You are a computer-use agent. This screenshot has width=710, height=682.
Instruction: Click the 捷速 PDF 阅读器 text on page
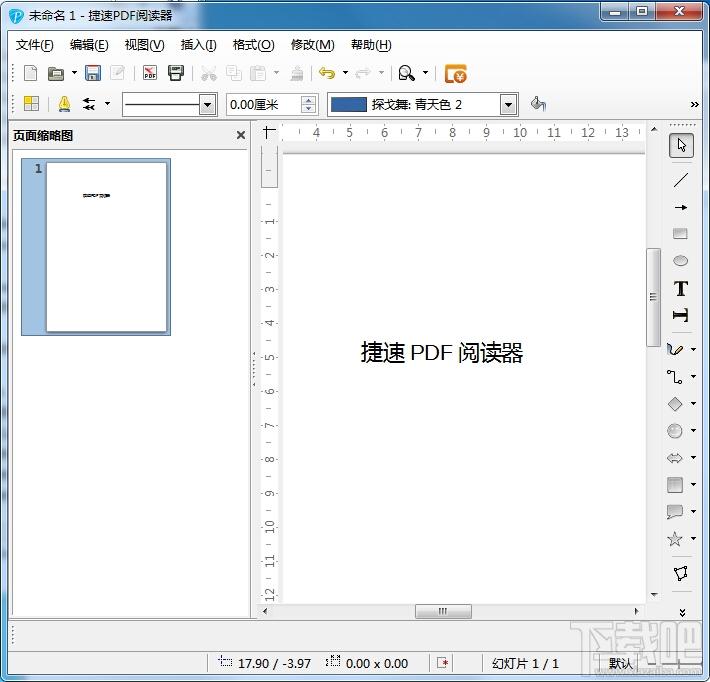coord(442,352)
